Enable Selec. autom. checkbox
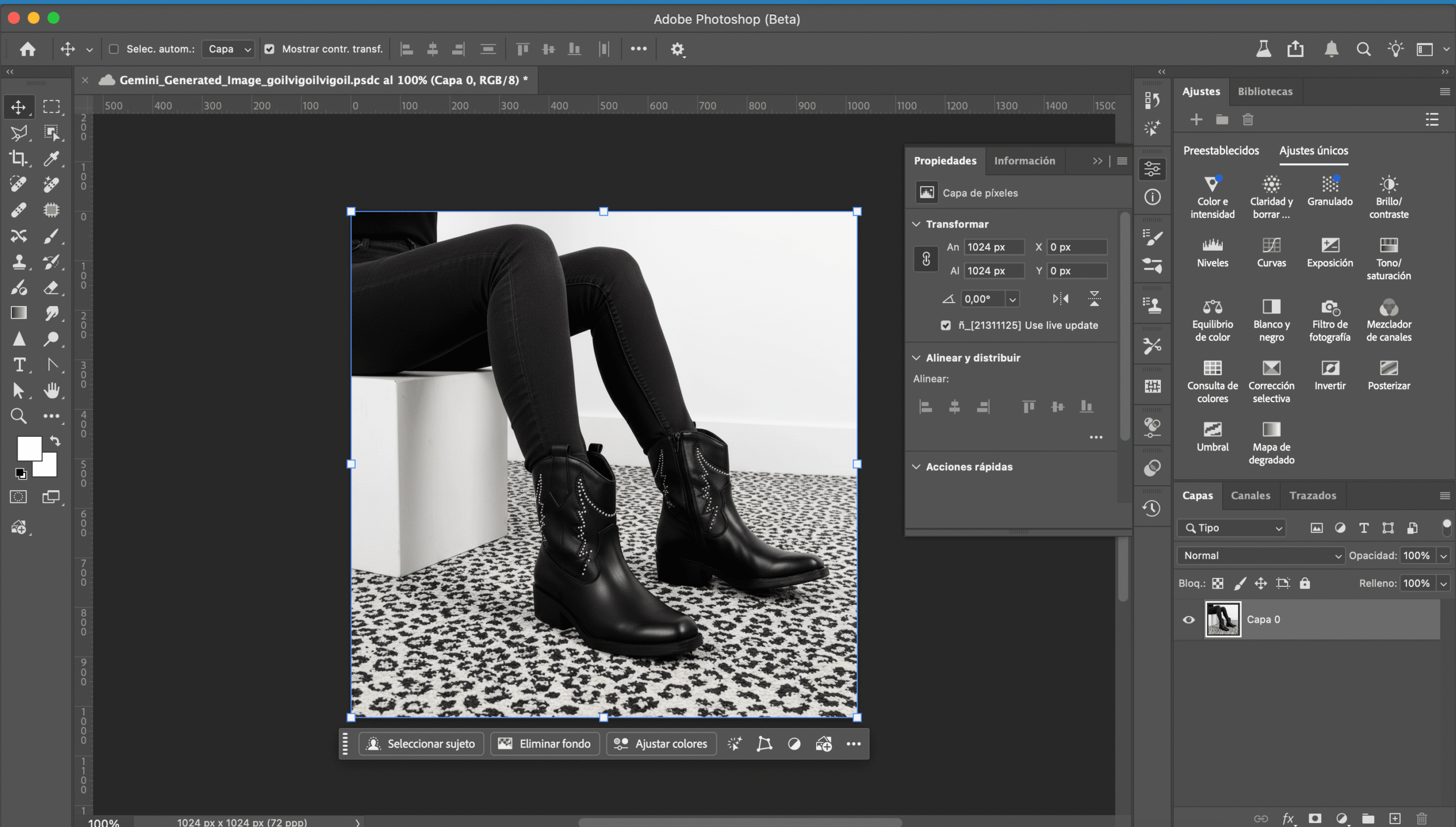This screenshot has height=827, width=1456. (x=114, y=49)
